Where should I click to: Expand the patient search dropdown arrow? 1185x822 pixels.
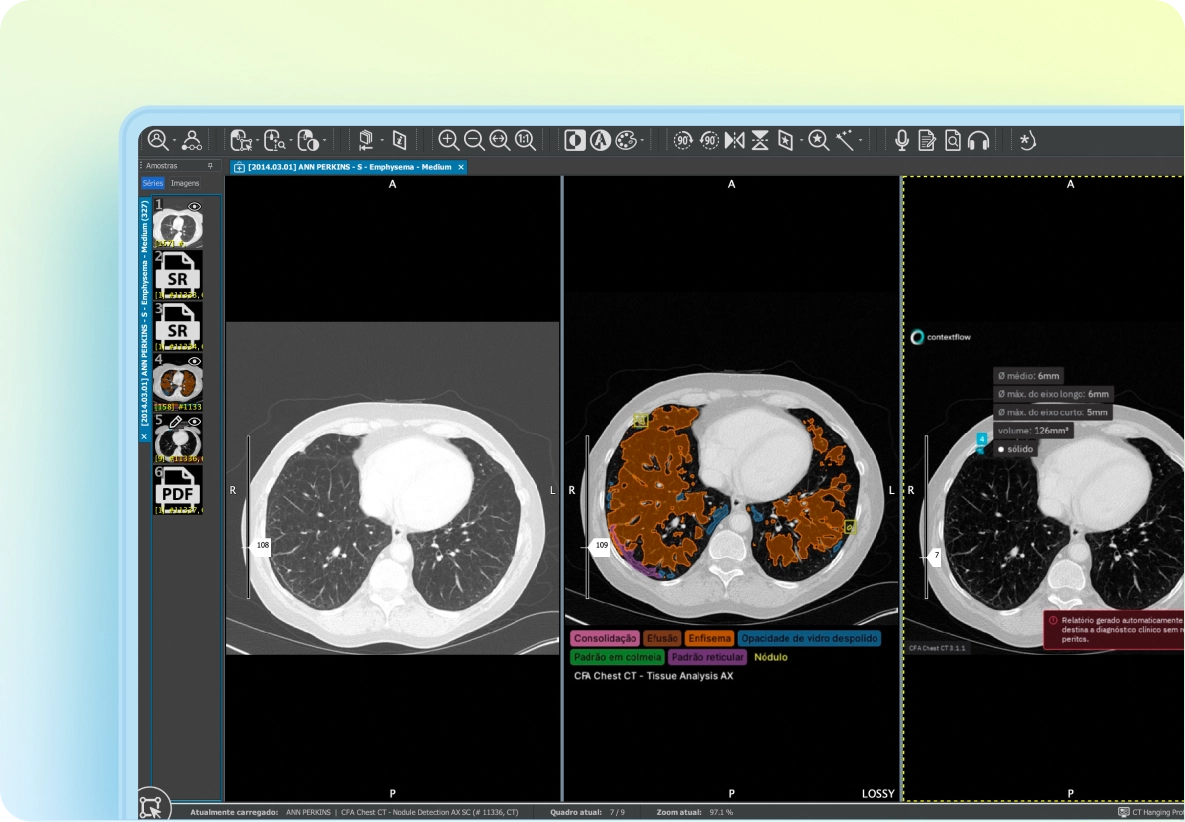point(174,141)
